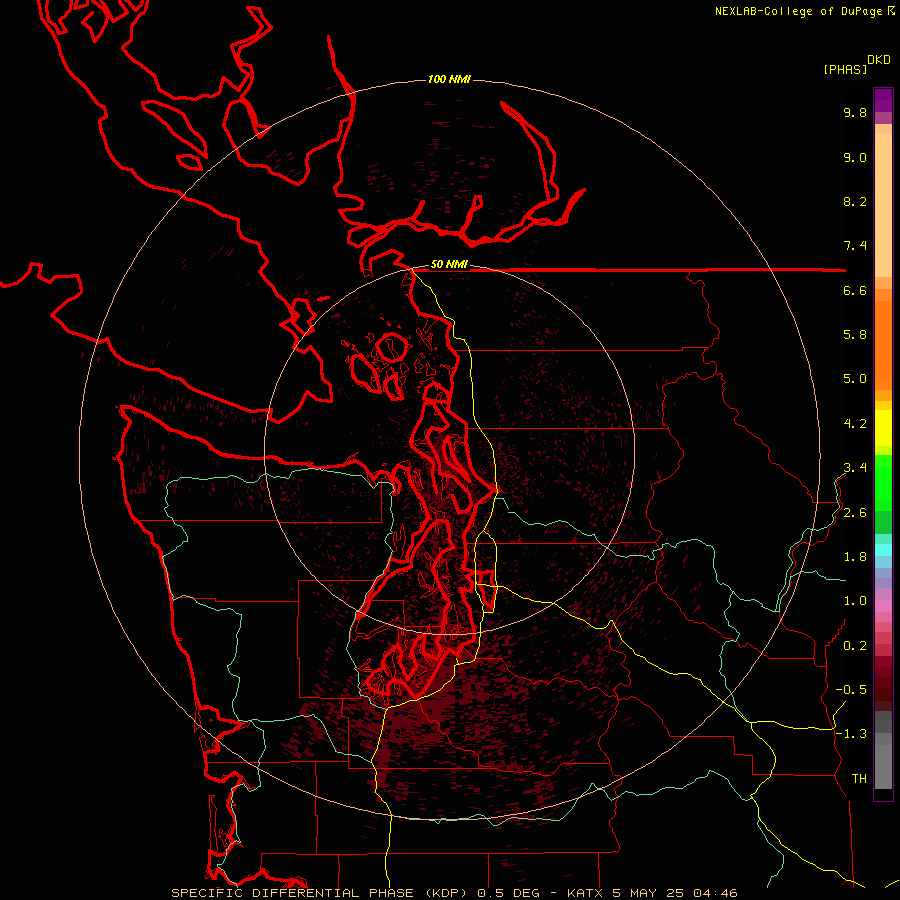Click the 9.8 legend value
900x900 pixels.
coord(855,112)
